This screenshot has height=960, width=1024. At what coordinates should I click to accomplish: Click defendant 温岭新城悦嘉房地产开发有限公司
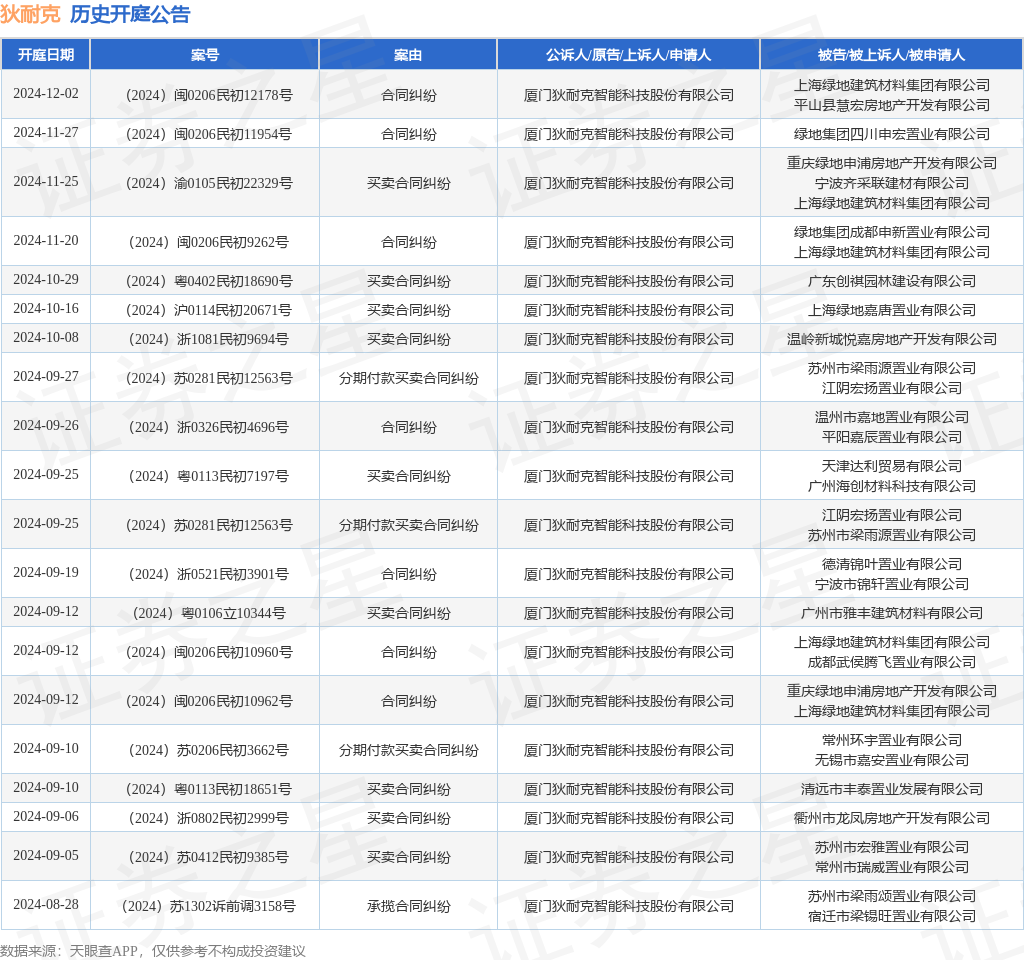pyautogui.click(x=891, y=340)
